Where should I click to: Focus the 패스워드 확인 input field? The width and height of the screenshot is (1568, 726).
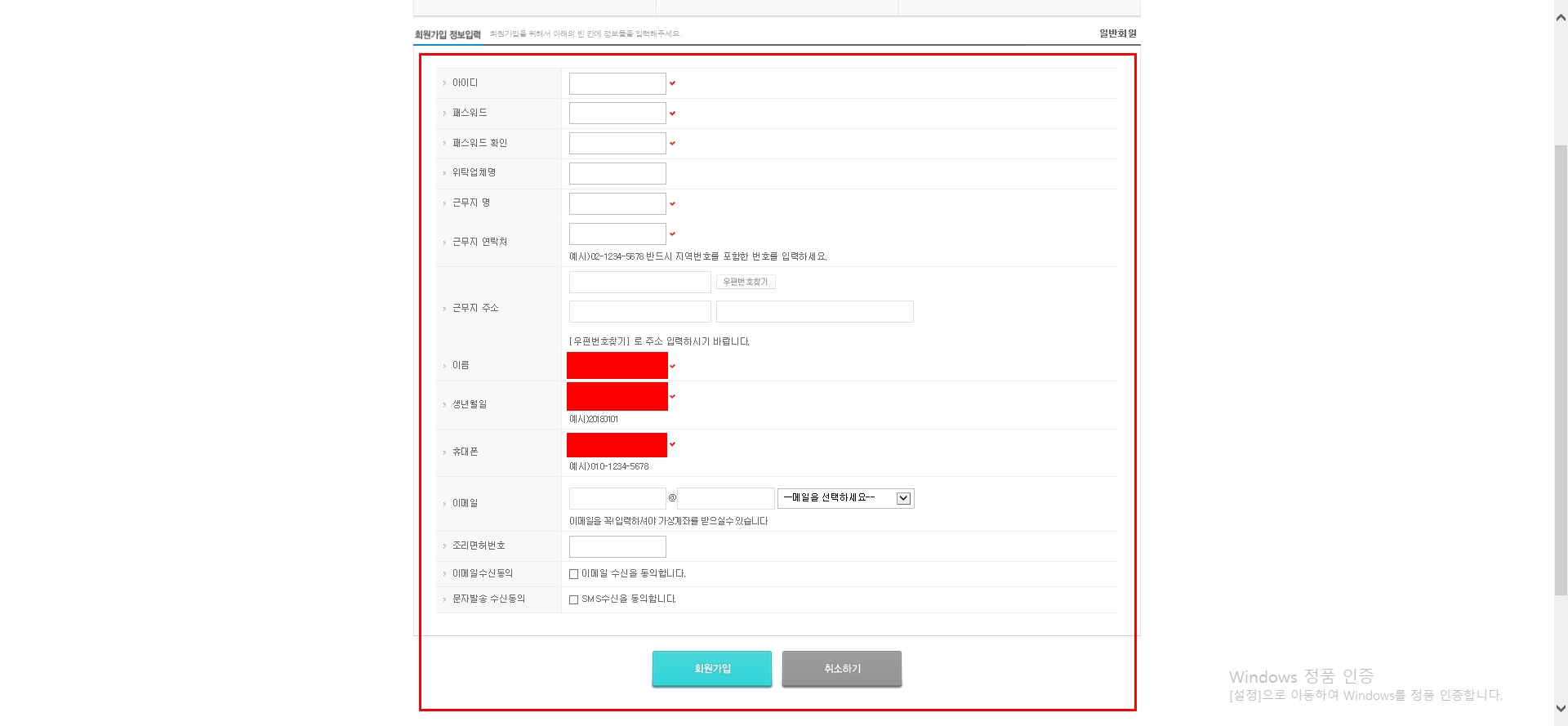[x=617, y=144]
